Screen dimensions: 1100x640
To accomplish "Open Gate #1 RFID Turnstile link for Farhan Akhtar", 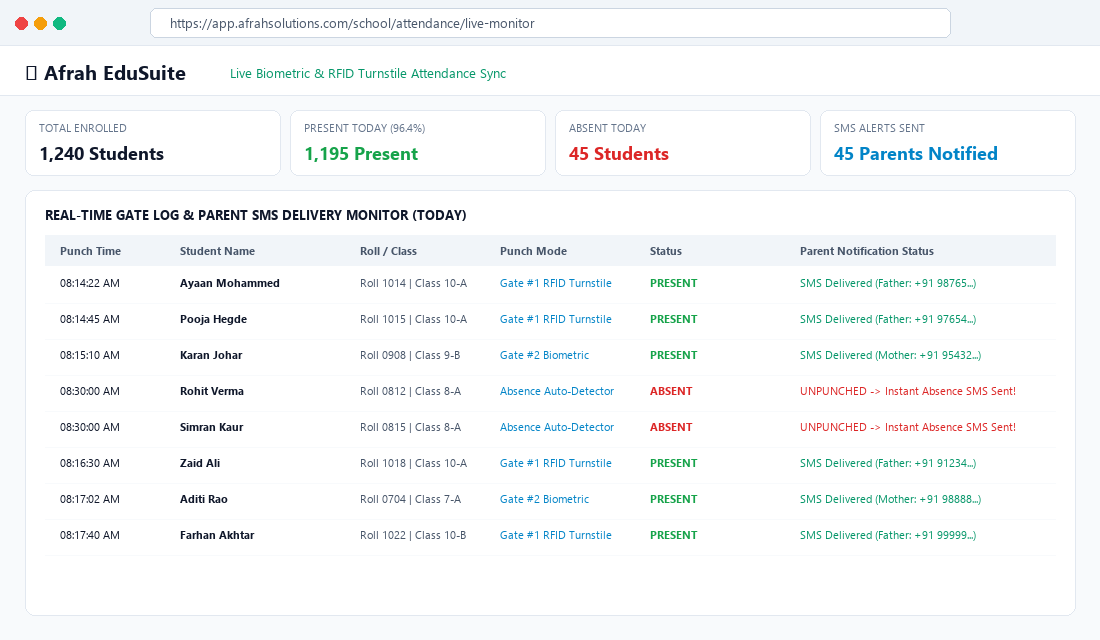I will click(556, 535).
